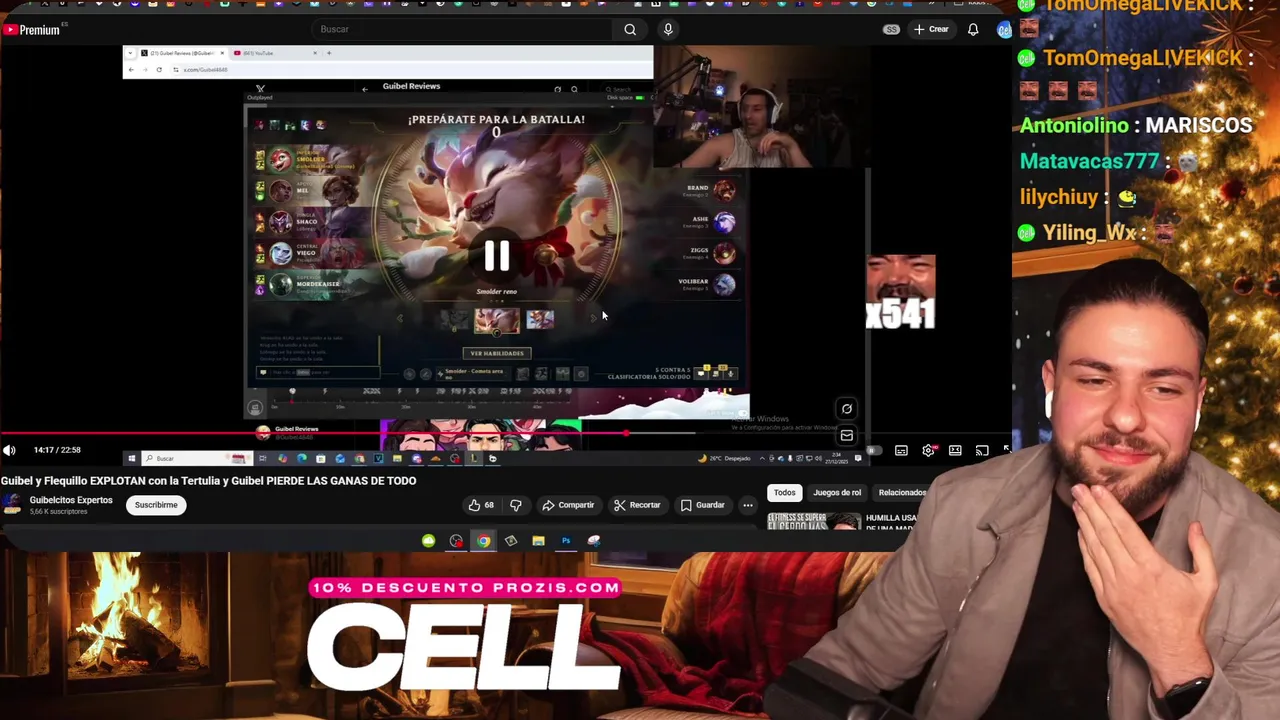Subscribe with the Suscribirme button
Image resolution: width=1280 pixels, height=720 pixels.
156,505
